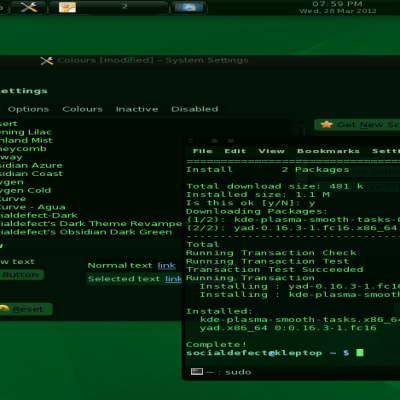Select the Evening Lilac colour scheme
The image size is (400, 400).
[26, 132]
